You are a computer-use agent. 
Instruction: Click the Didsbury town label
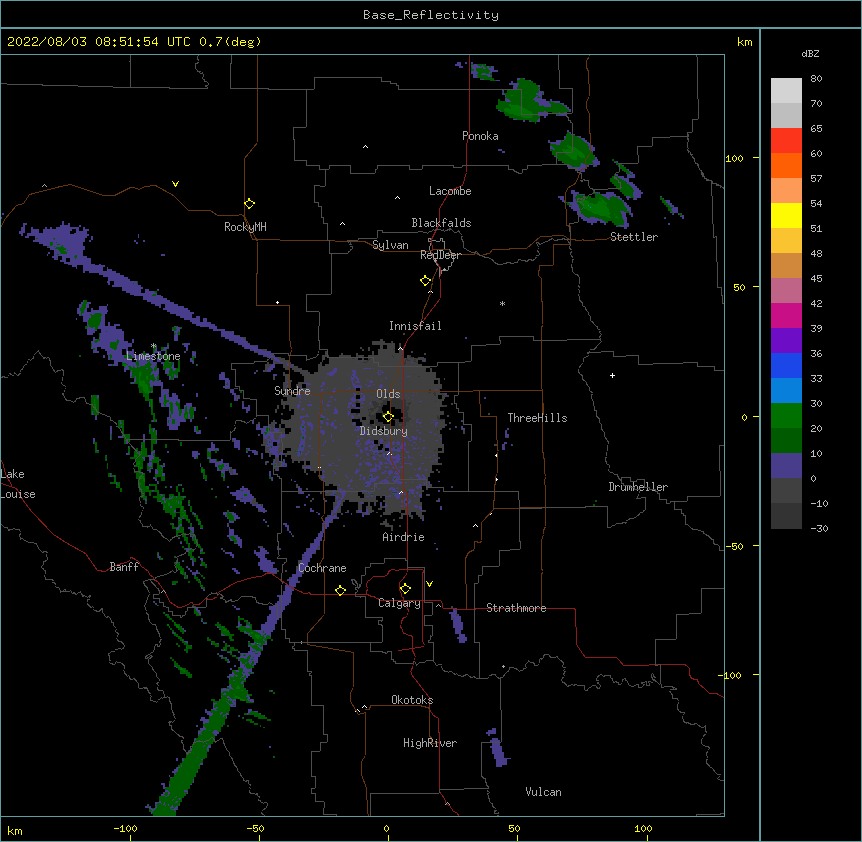click(384, 431)
